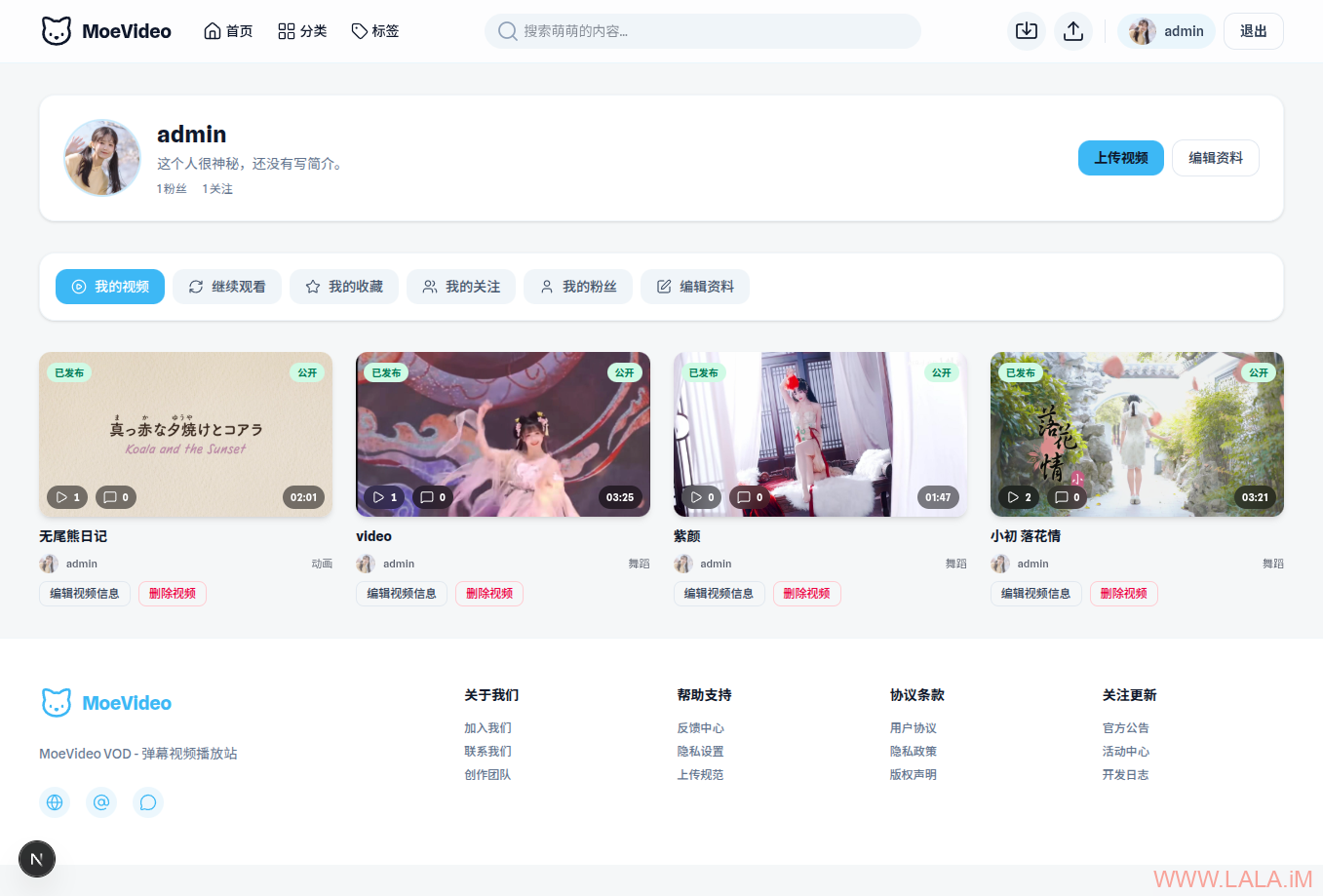Click the download inbox icon in header

(x=1026, y=31)
